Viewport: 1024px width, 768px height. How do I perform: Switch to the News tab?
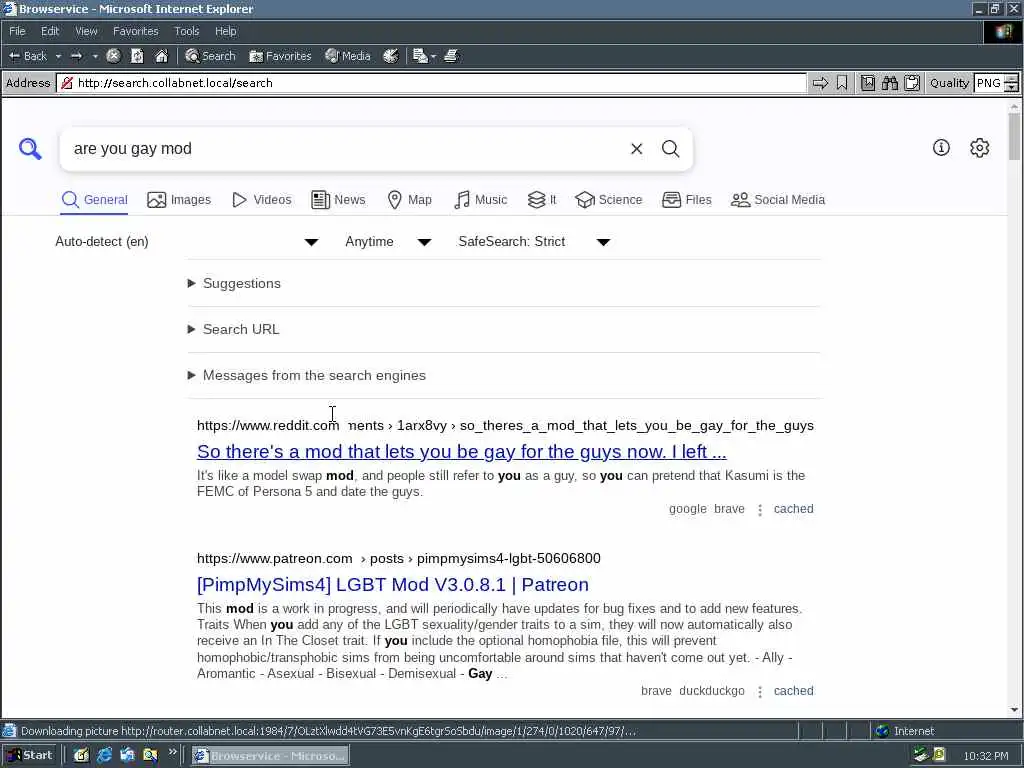(x=338, y=200)
